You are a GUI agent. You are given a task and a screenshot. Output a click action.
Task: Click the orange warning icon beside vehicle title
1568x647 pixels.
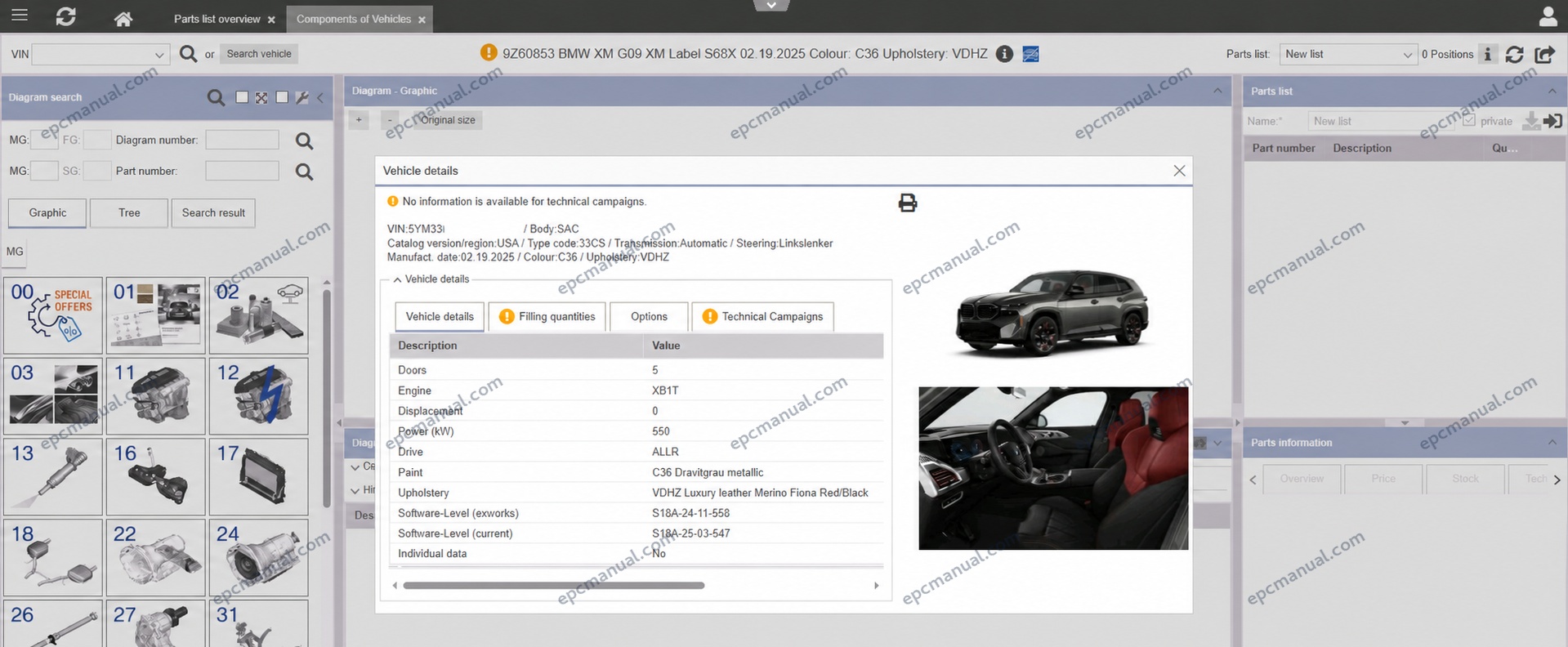[x=489, y=53]
